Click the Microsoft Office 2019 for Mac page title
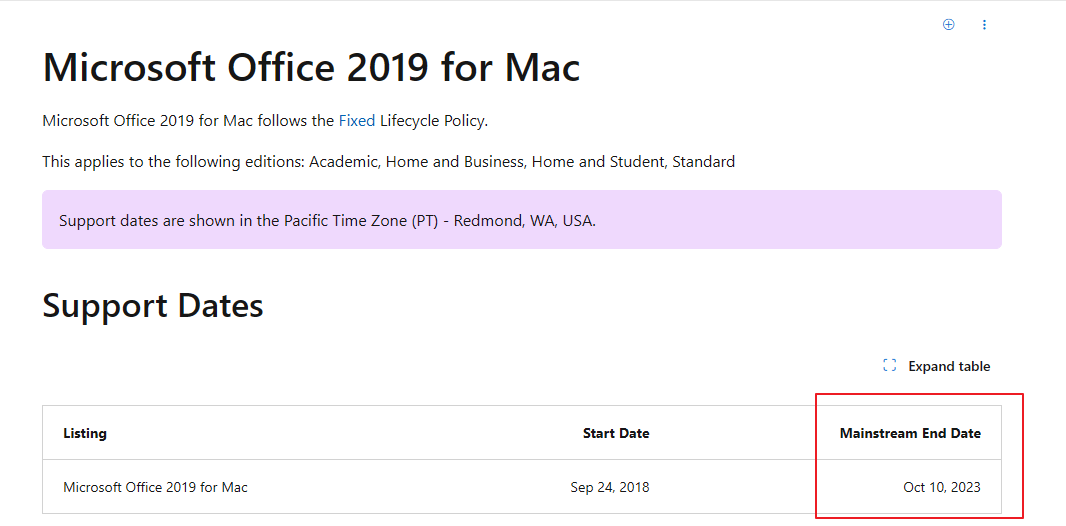The width and height of the screenshot is (1066, 526). coord(311,67)
